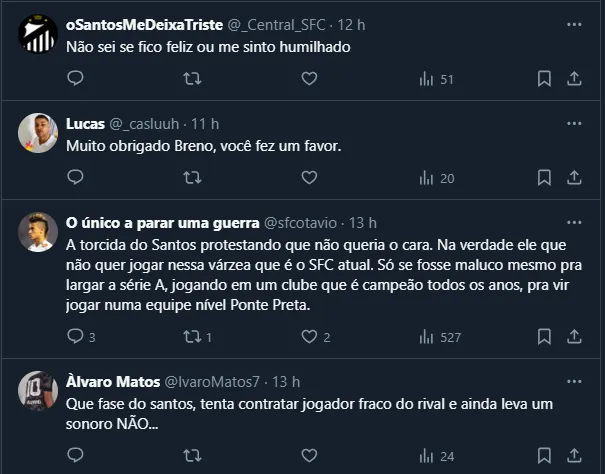Open more options for oSantosMeDeixaTriste tweet
The image size is (605, 474).
point(574,22)
